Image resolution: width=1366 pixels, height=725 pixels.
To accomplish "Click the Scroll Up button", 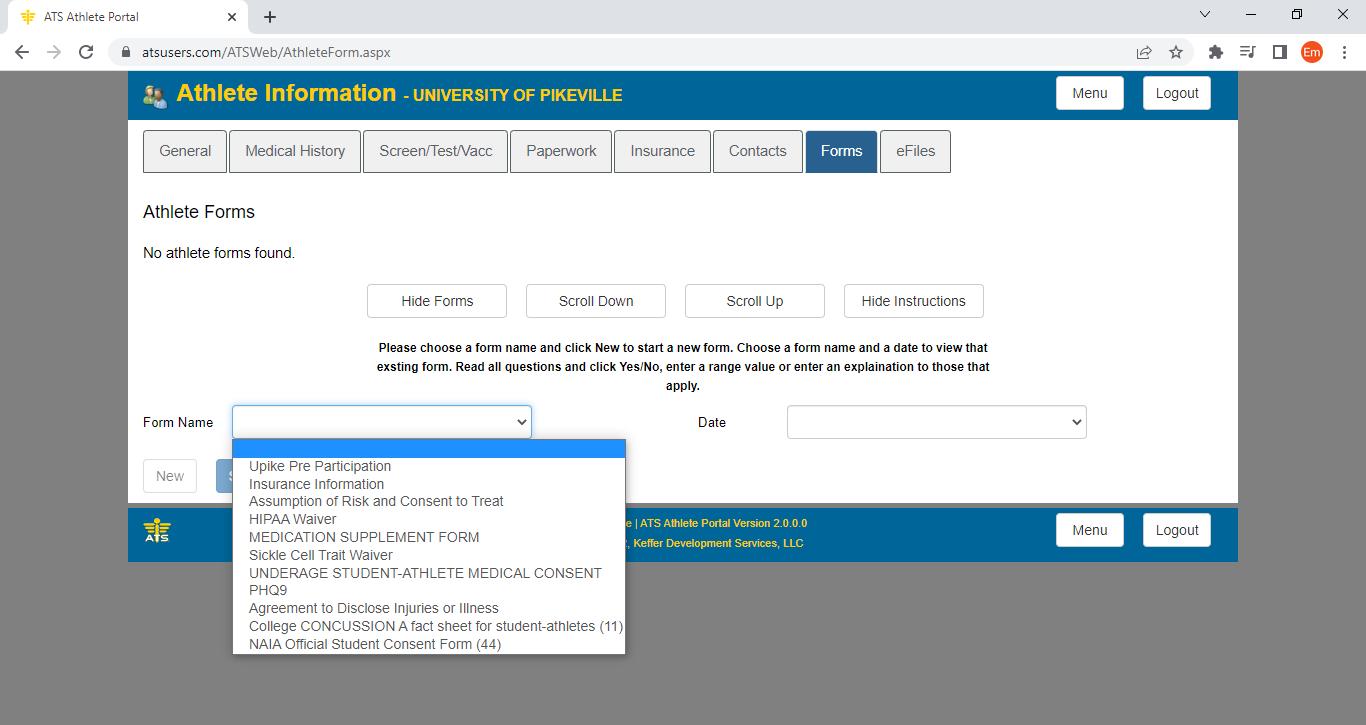I will coord(755,301).
